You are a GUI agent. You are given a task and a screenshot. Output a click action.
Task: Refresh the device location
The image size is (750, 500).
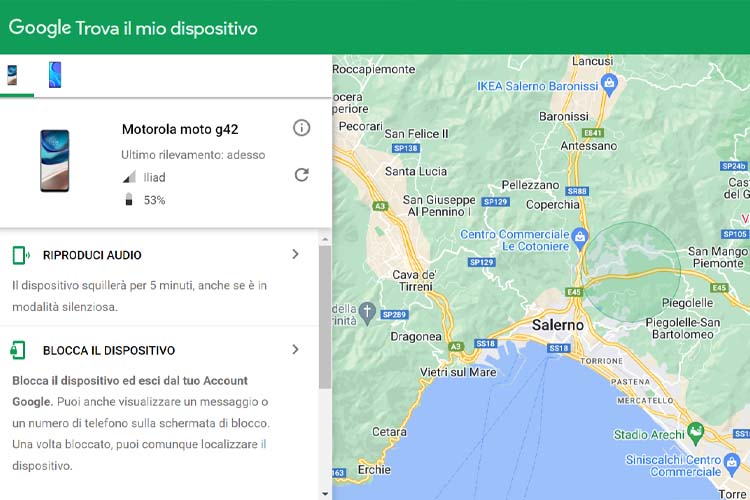(x=301, y=175)
